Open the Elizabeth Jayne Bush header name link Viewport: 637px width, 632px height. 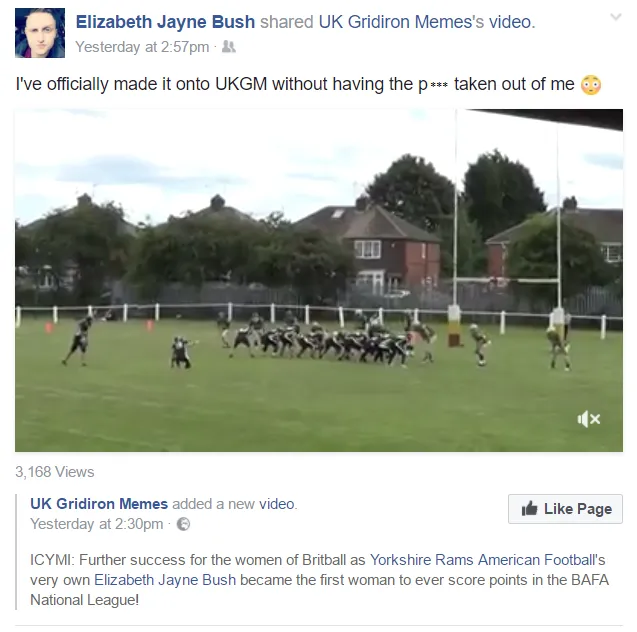click(165, 22)
